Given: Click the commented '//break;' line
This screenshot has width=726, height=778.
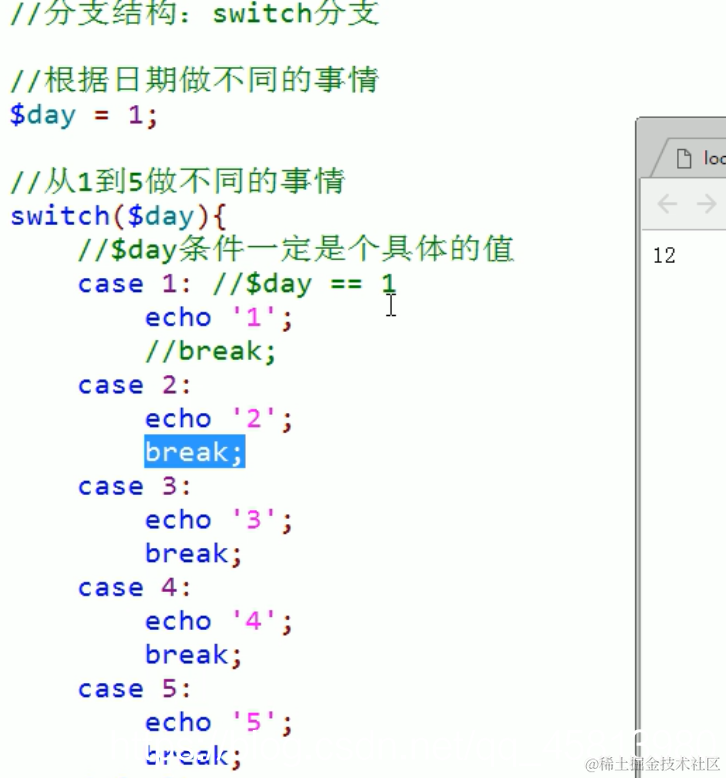Looking at the screenshot, I should (x=210, y=351).
